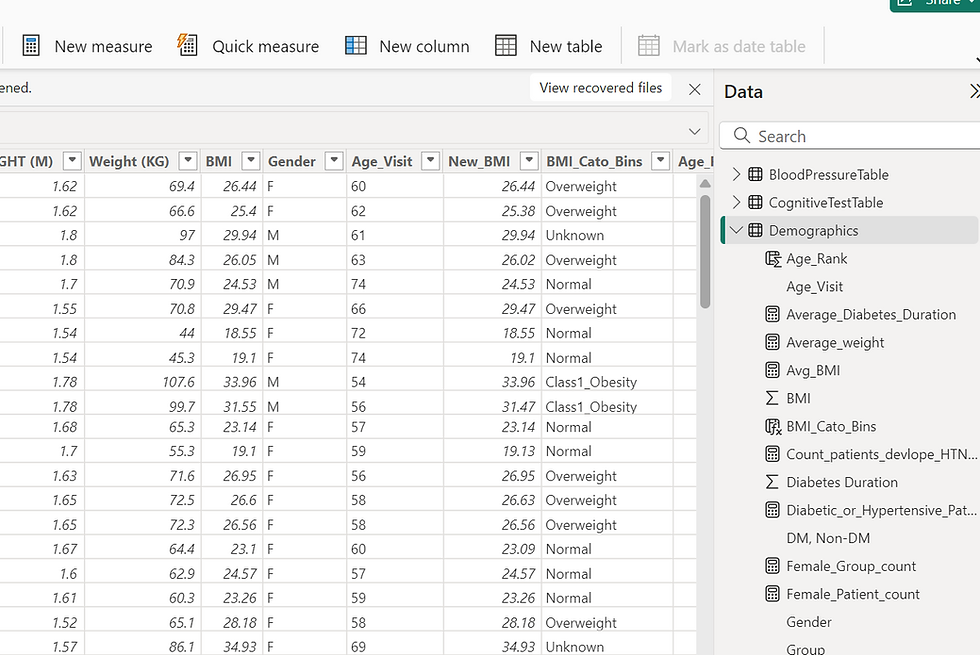Screen dimensions: 980x655
Task: Click the table vertical scrollbar thumb
Action: 705,251
